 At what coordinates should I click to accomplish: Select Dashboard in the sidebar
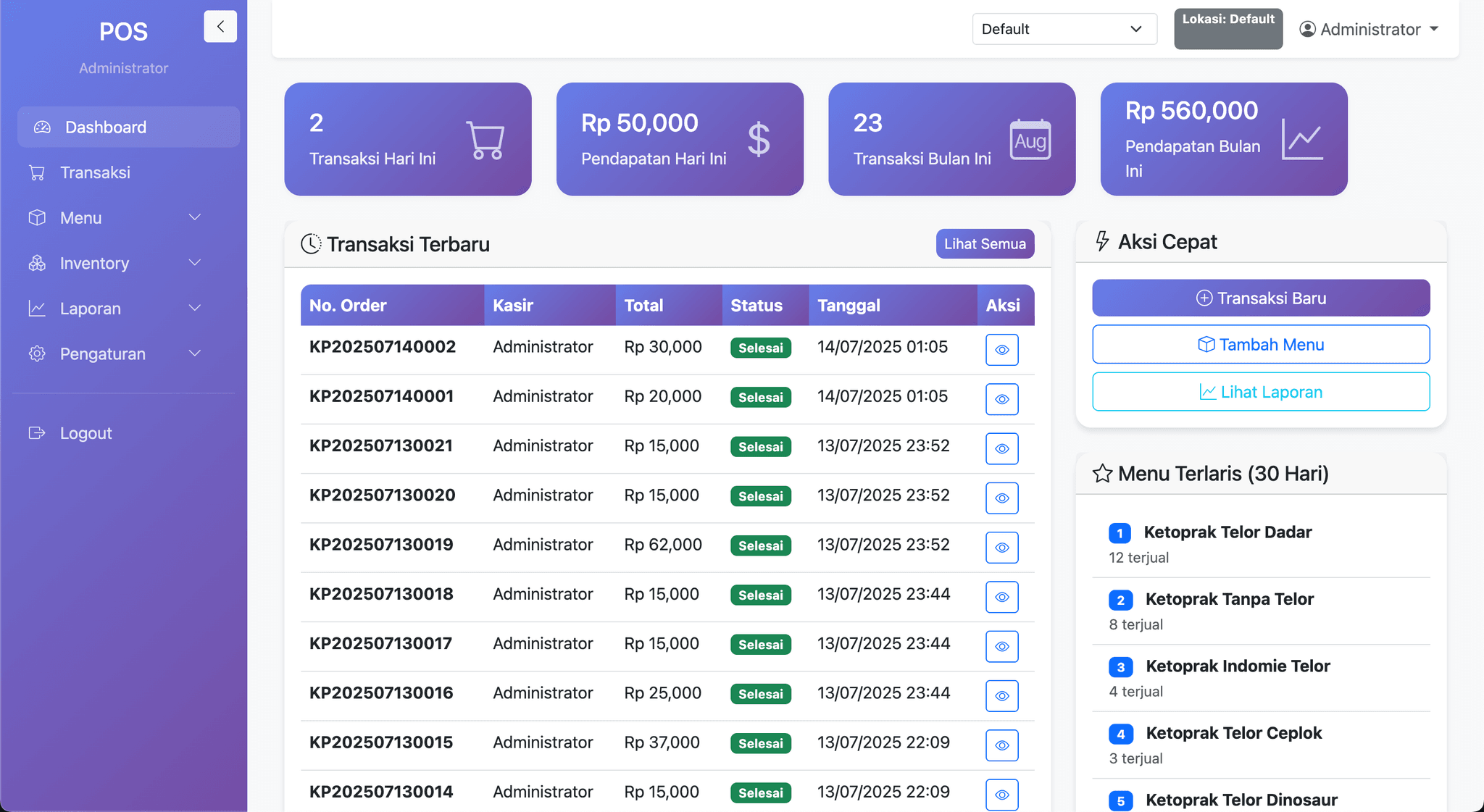click(105, 127)
